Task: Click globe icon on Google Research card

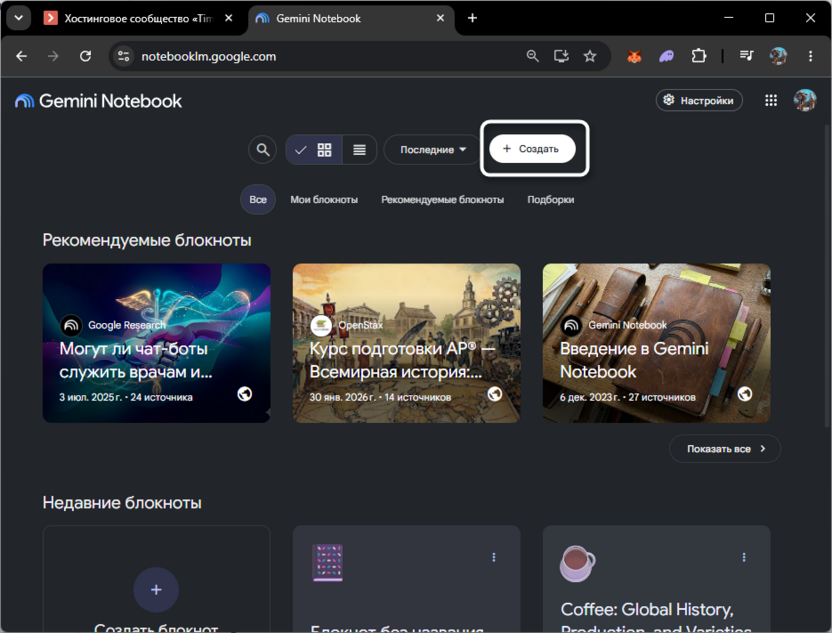Action: click(x=245, y=394)
